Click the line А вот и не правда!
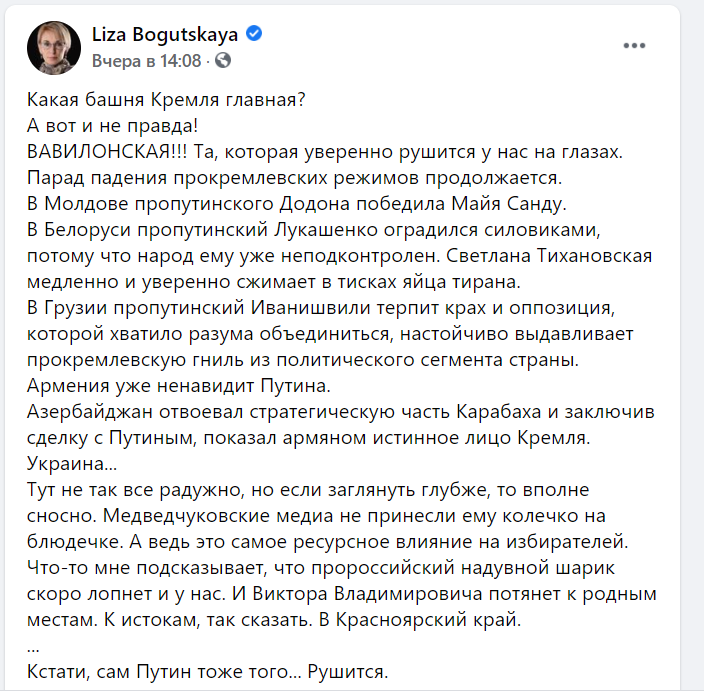 point(112,126)
